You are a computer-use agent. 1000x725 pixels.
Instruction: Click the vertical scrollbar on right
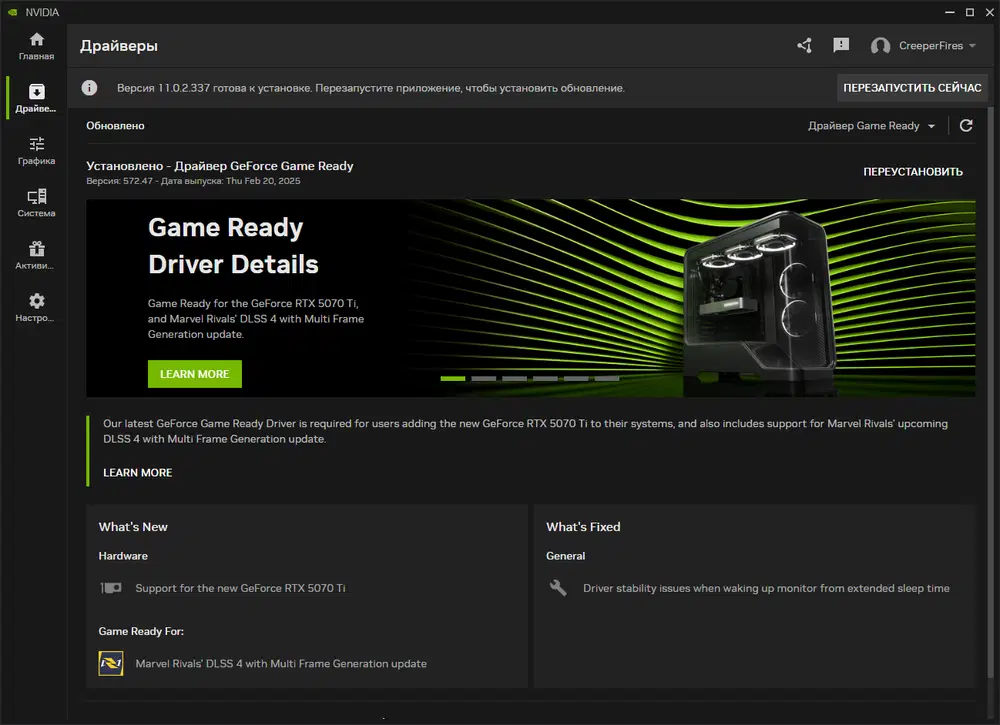(x=990, y=392)
